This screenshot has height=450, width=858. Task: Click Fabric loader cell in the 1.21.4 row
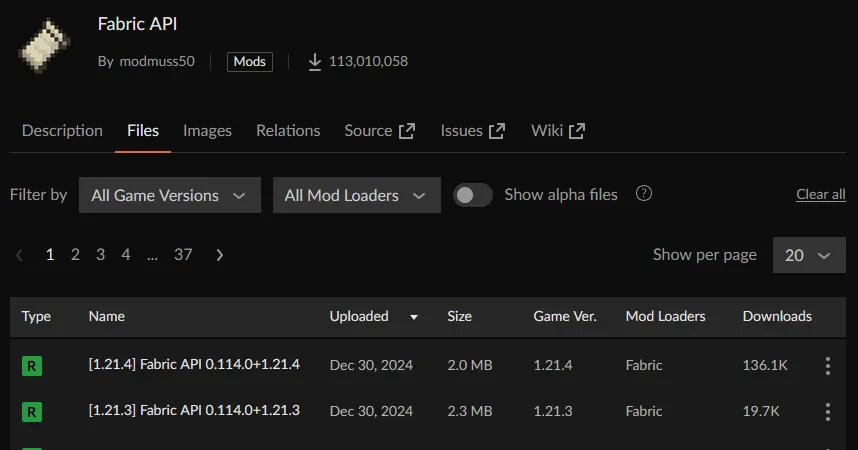pos(644,365)
